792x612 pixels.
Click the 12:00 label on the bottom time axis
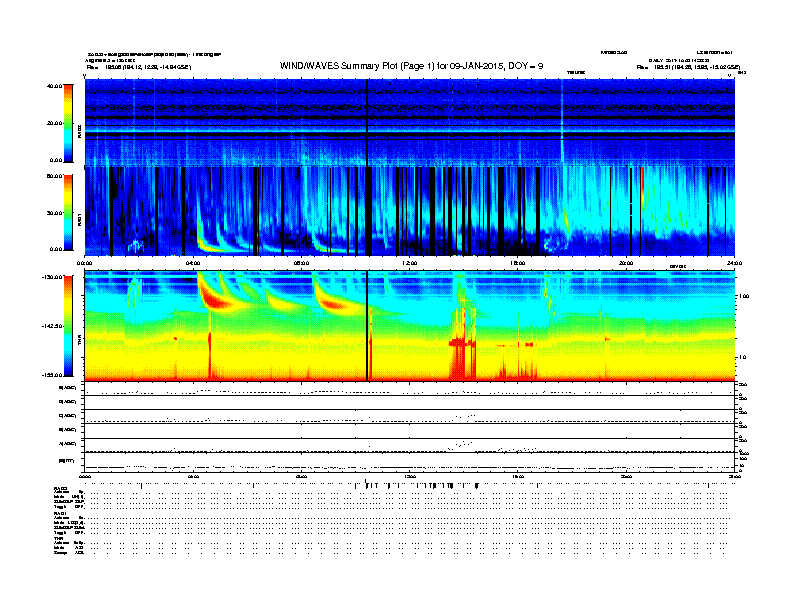pyautogui.click(x=410, y=476)
